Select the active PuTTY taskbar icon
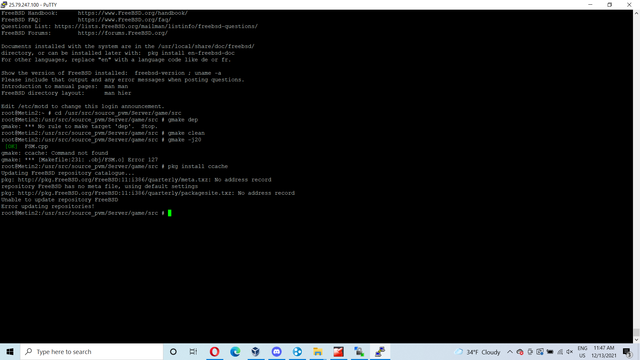This screenshot has height=360, width=640. tap(380, 351)
